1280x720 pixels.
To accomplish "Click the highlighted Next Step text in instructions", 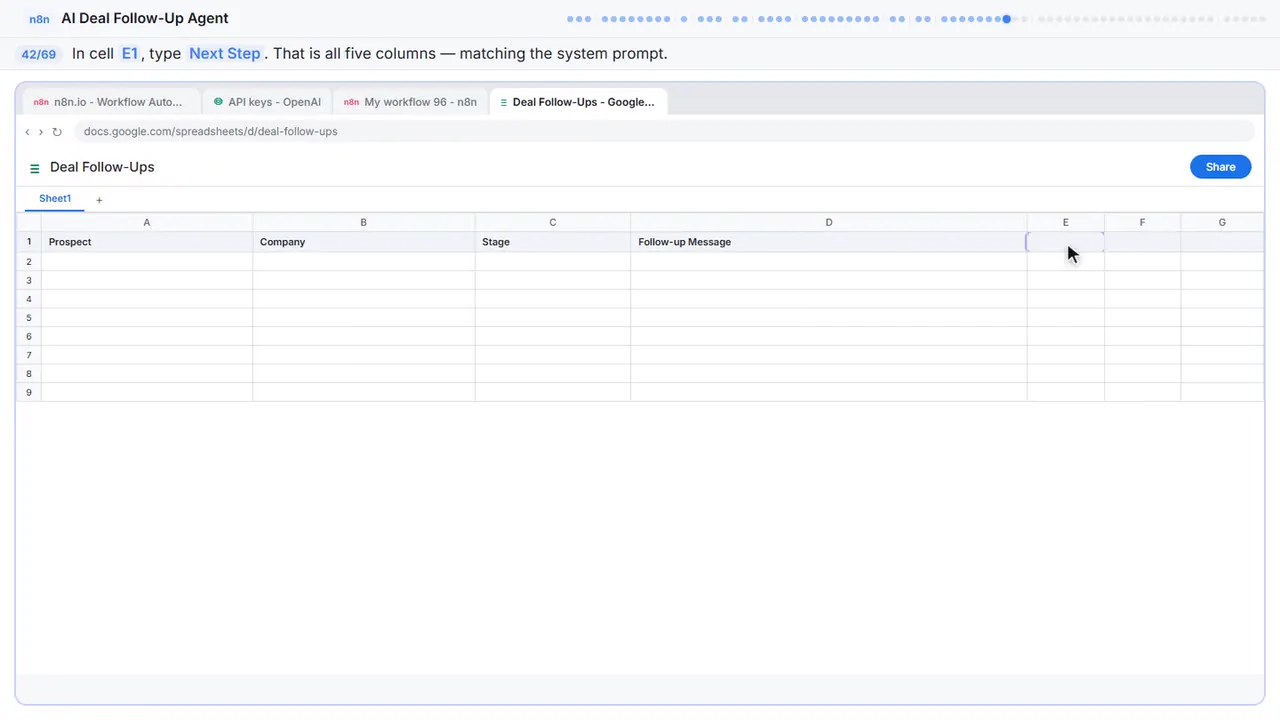I will (x=225, y=54).
